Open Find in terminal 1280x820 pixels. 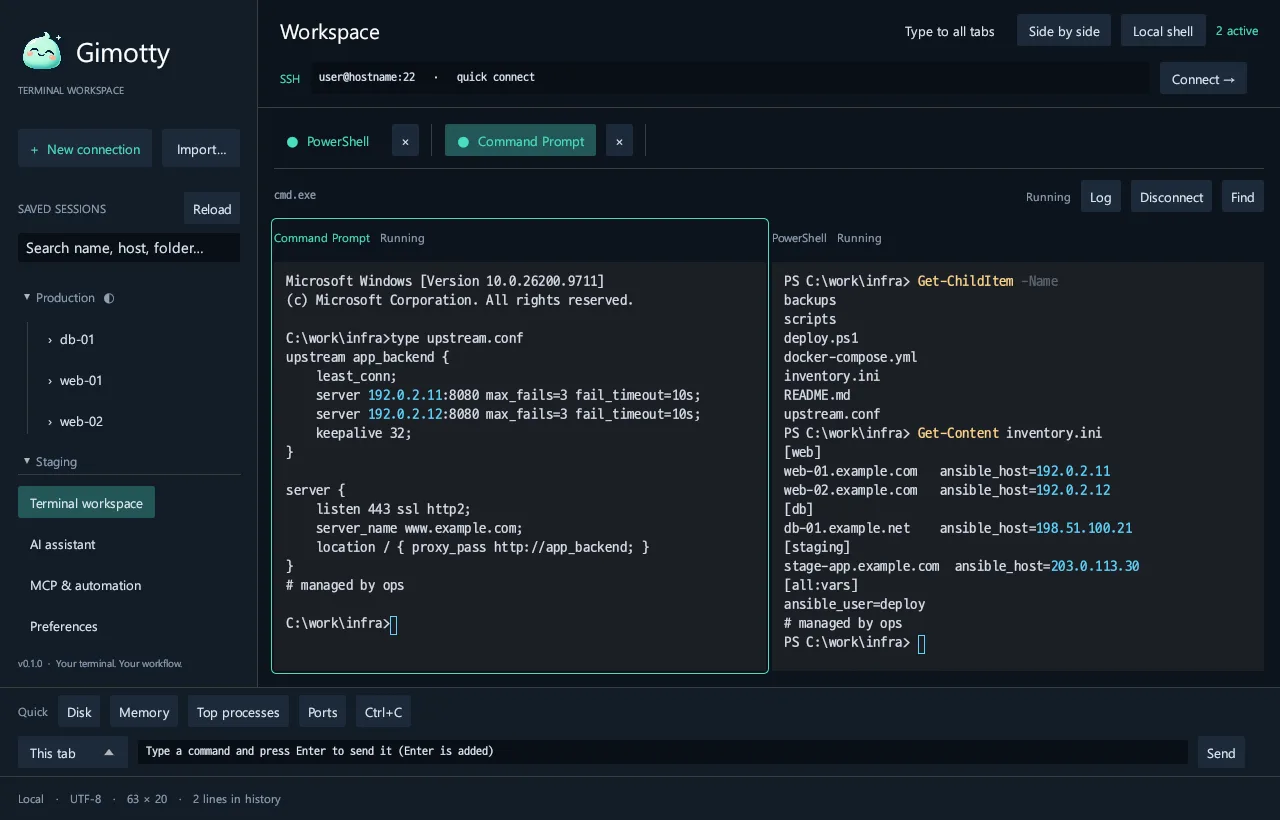pos(1243,197)
